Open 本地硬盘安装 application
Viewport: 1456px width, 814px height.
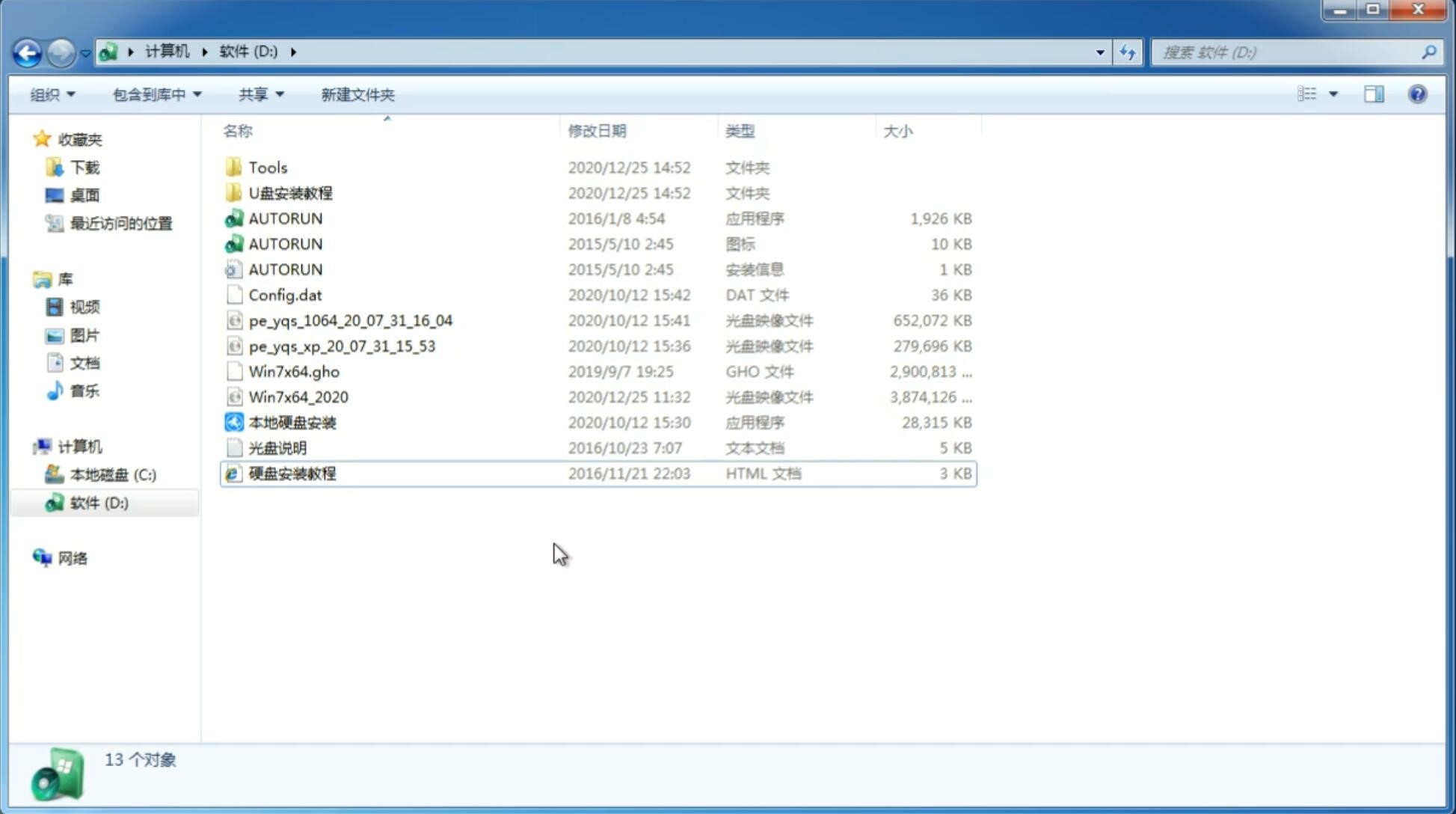point(291,422)
